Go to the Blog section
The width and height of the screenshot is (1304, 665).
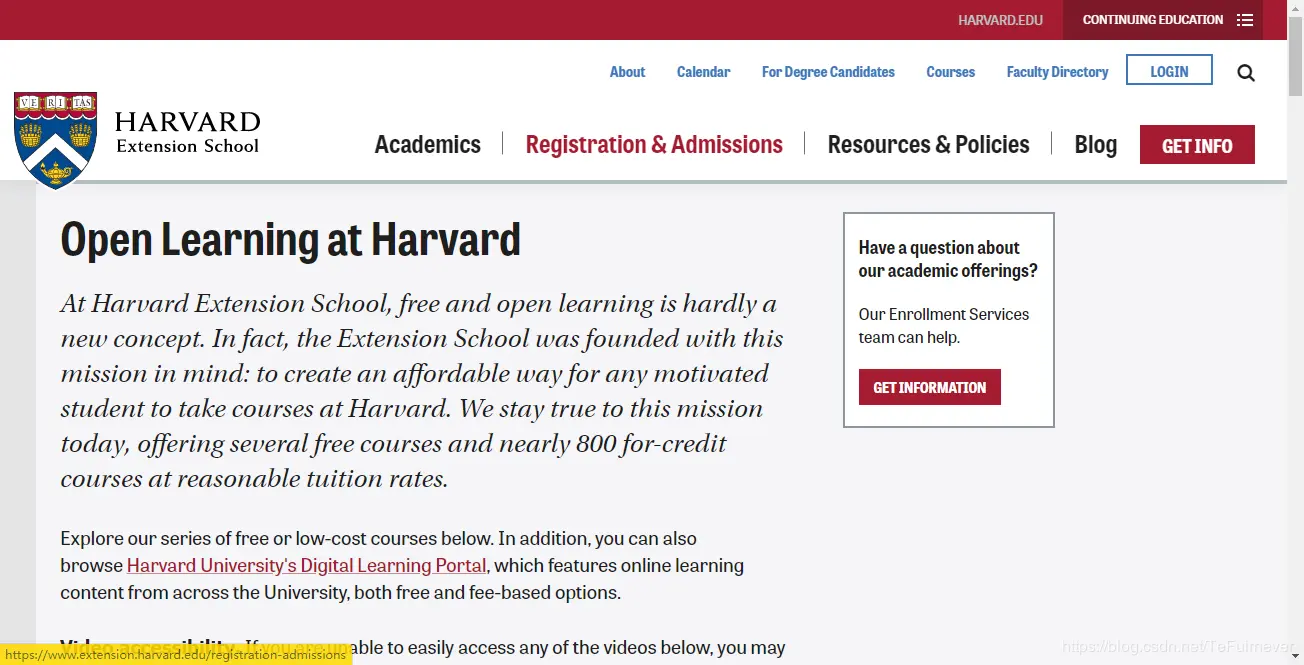[1095, 145]
